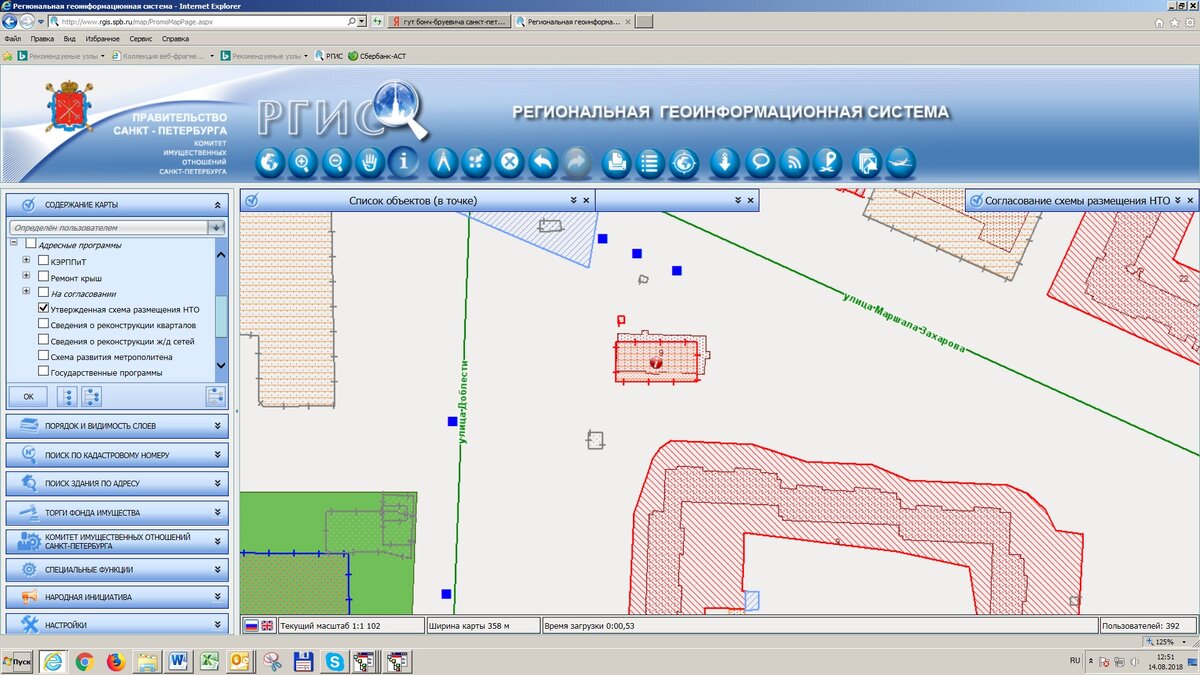Screen dimensions: 1200x675
Task: Collapse the Содержание карты panel
Action: tap(217, 204)
